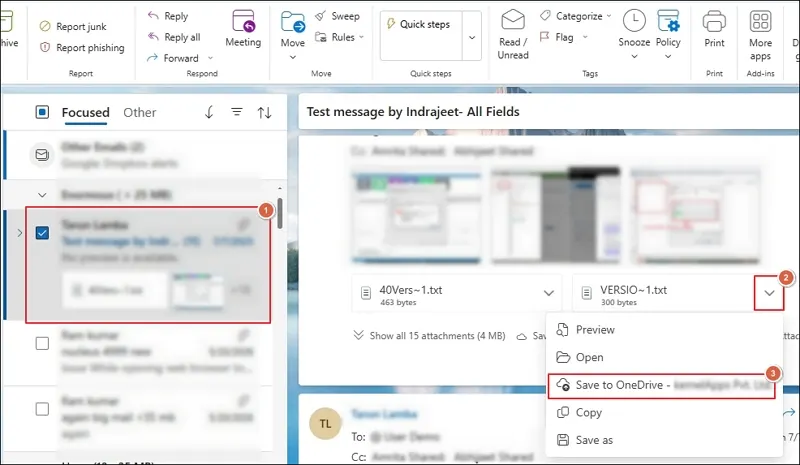This screenshot has height=465, width=800.
Task: Expand the Policy dropdown chevron
Action: pyautogui.click(x=668, y=57)
